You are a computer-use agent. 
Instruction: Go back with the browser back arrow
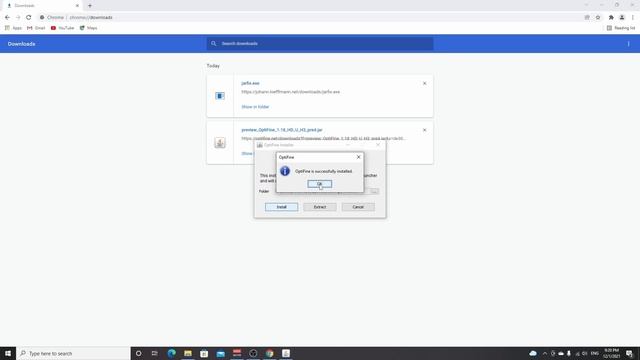7,18
